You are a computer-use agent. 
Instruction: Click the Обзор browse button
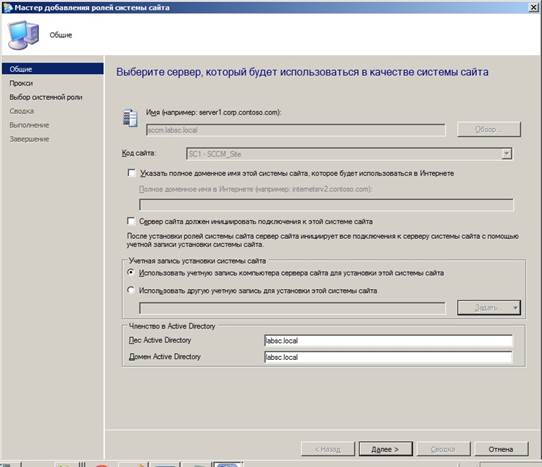(489, 129)
